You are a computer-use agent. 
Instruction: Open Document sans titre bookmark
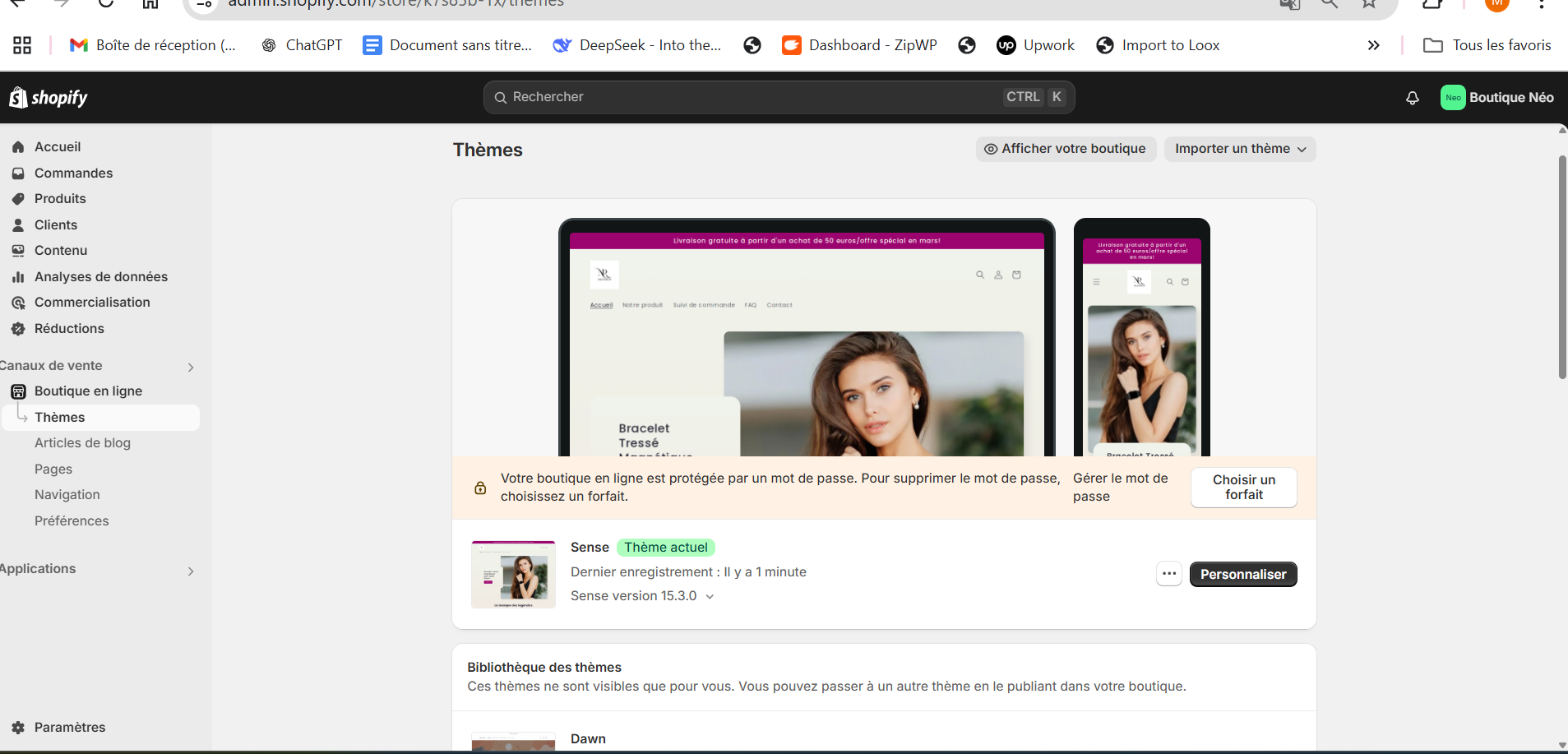tap(448, 45)
